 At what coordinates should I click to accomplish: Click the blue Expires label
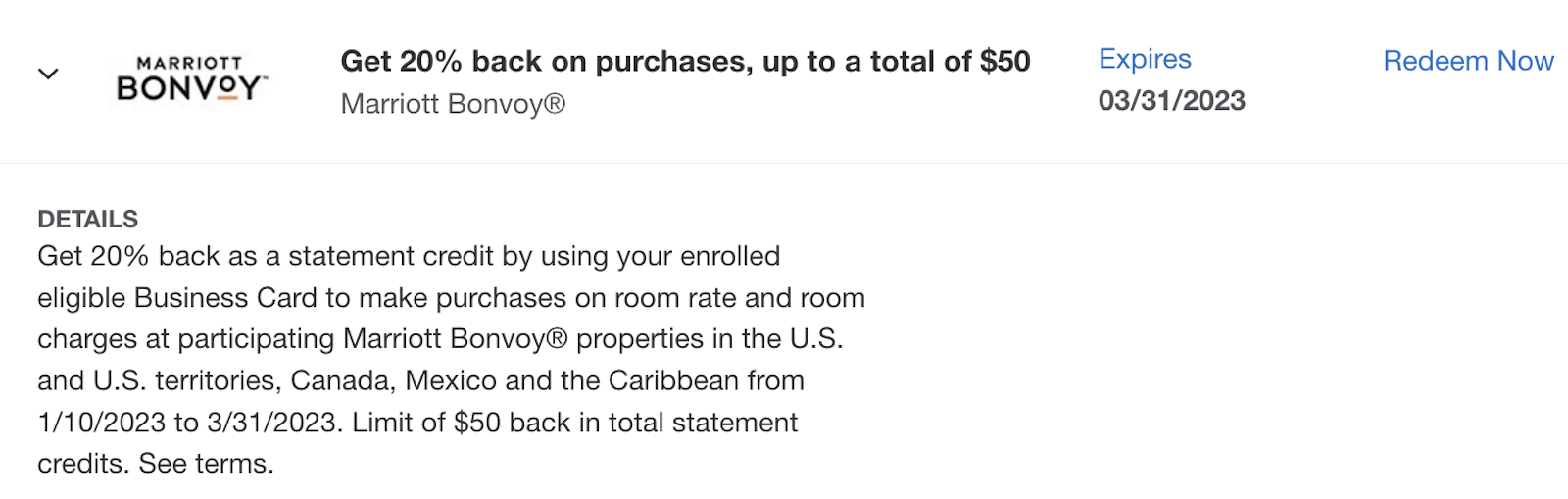(1145, 59)
